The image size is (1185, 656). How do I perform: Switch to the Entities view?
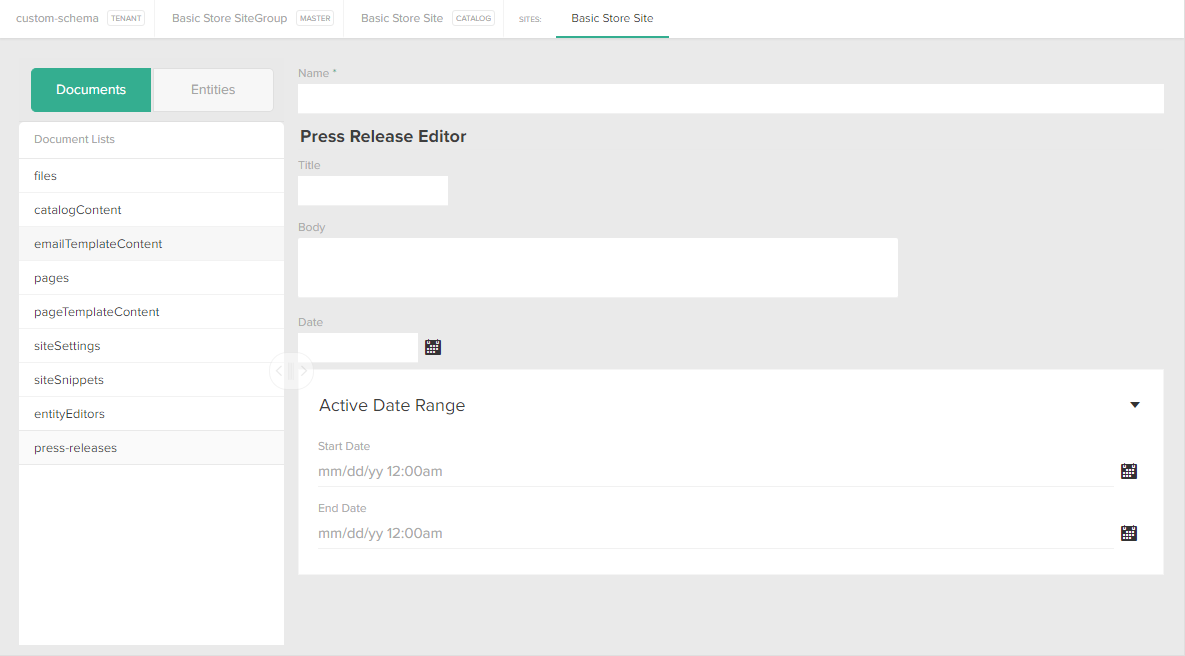(212, 89)
